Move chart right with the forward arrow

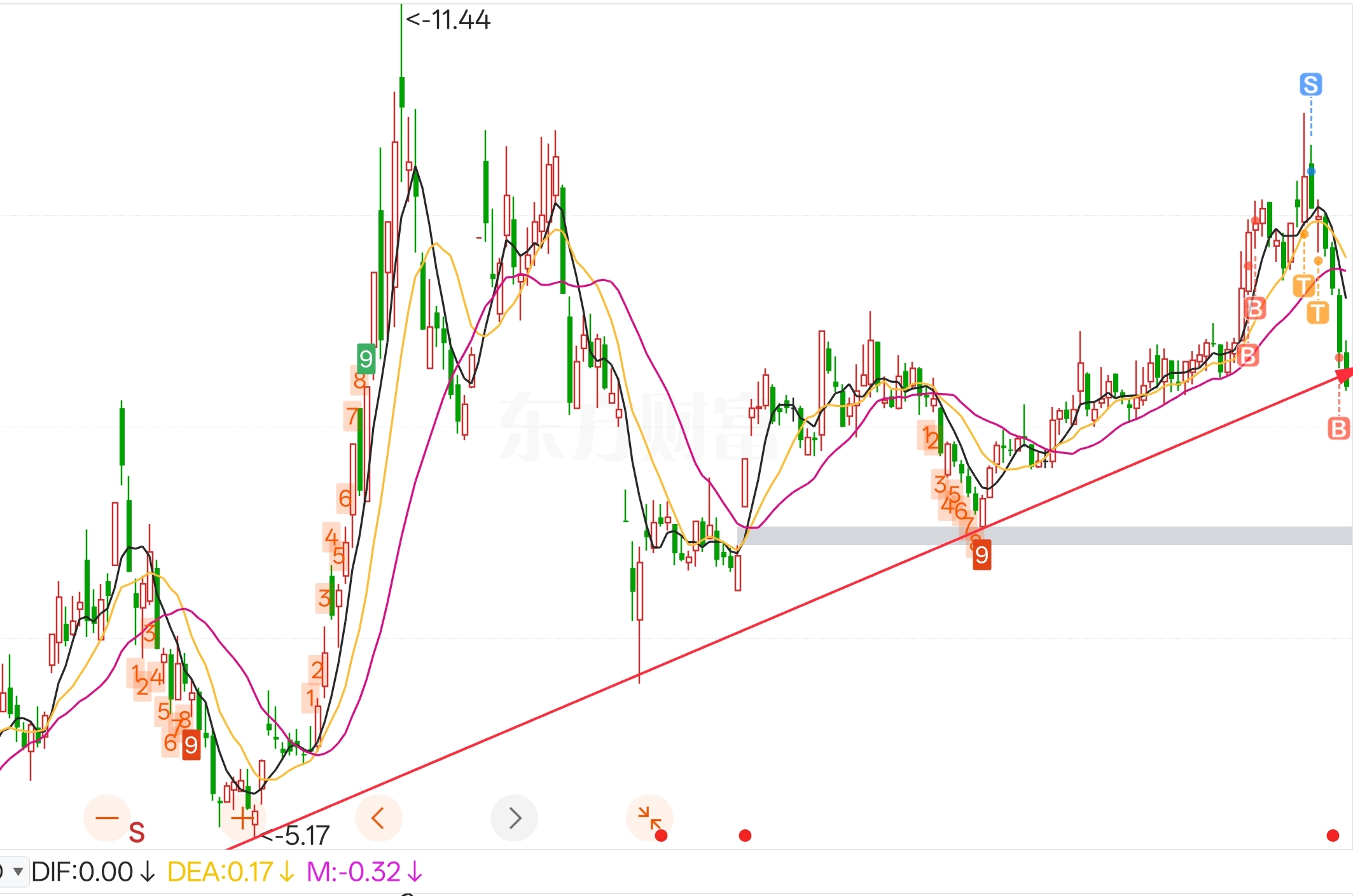(514, 818)
